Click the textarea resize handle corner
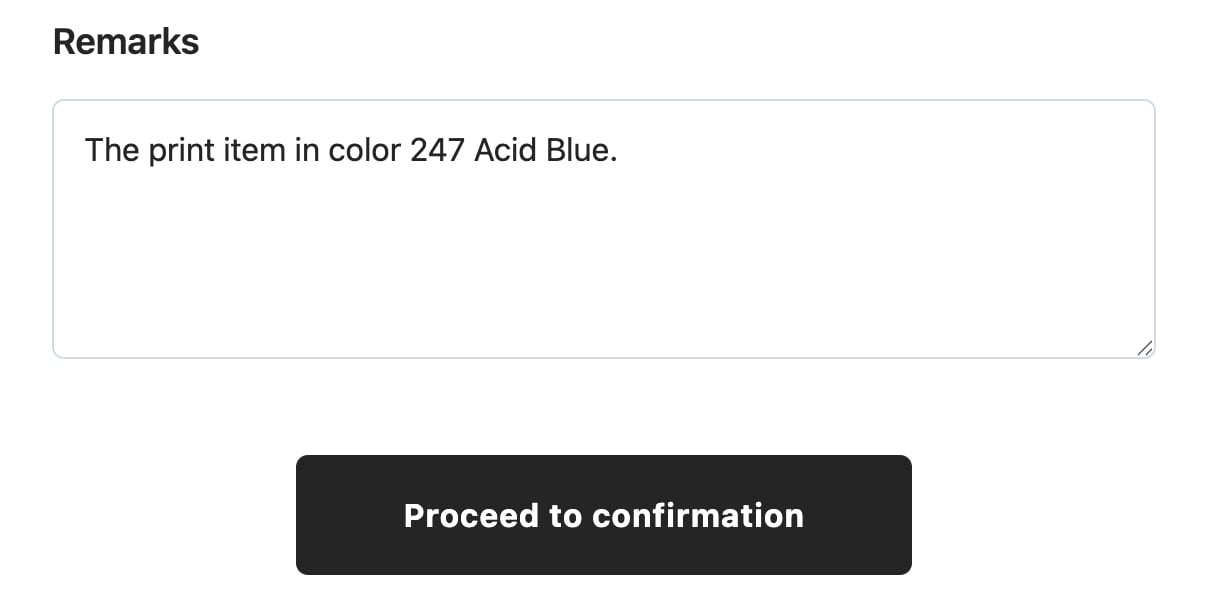 pos(1145,348)
